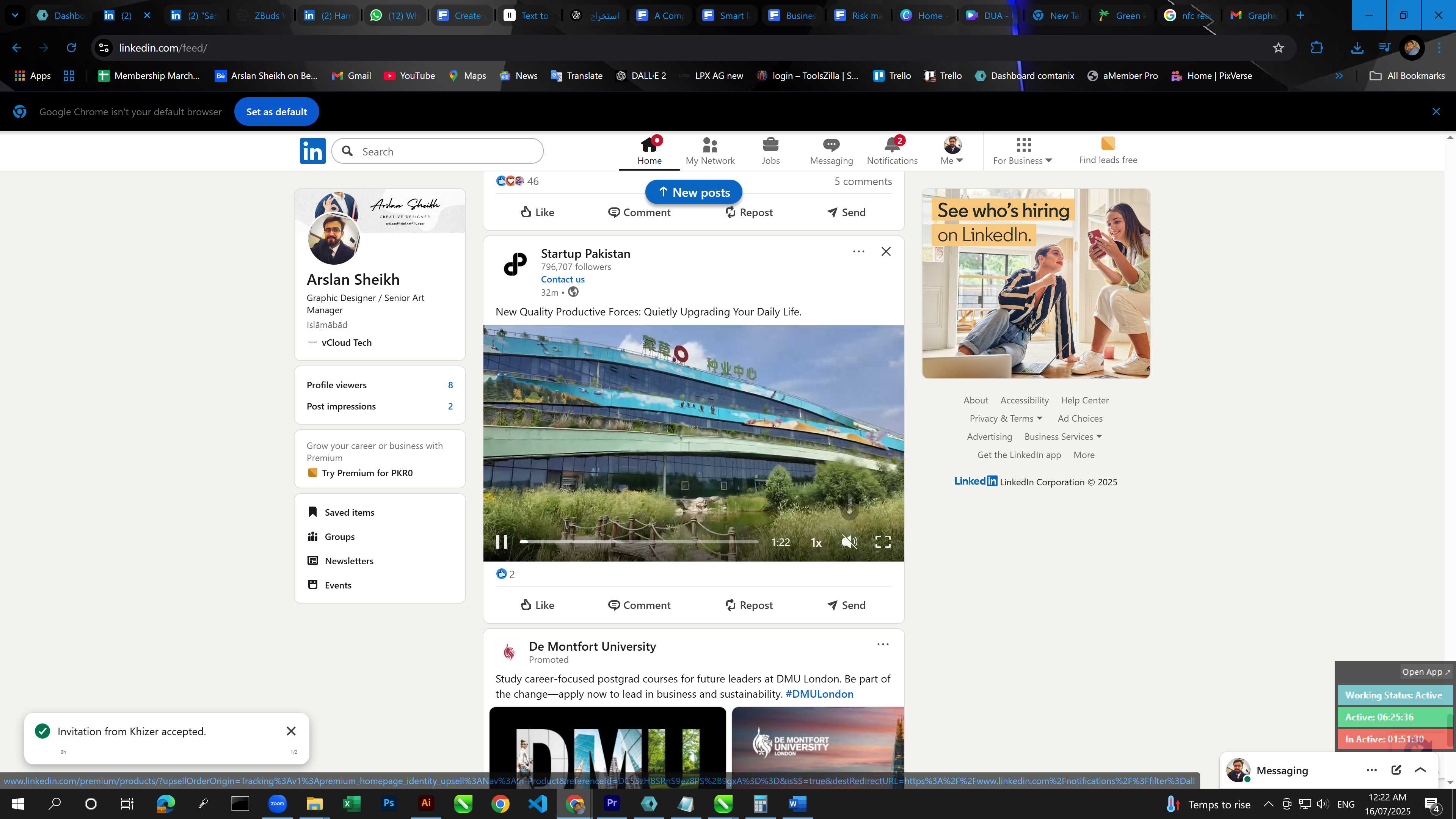The image size is (1456, 819).
Task: Set Chrome as default browser
Action: (x=276, y=112)
